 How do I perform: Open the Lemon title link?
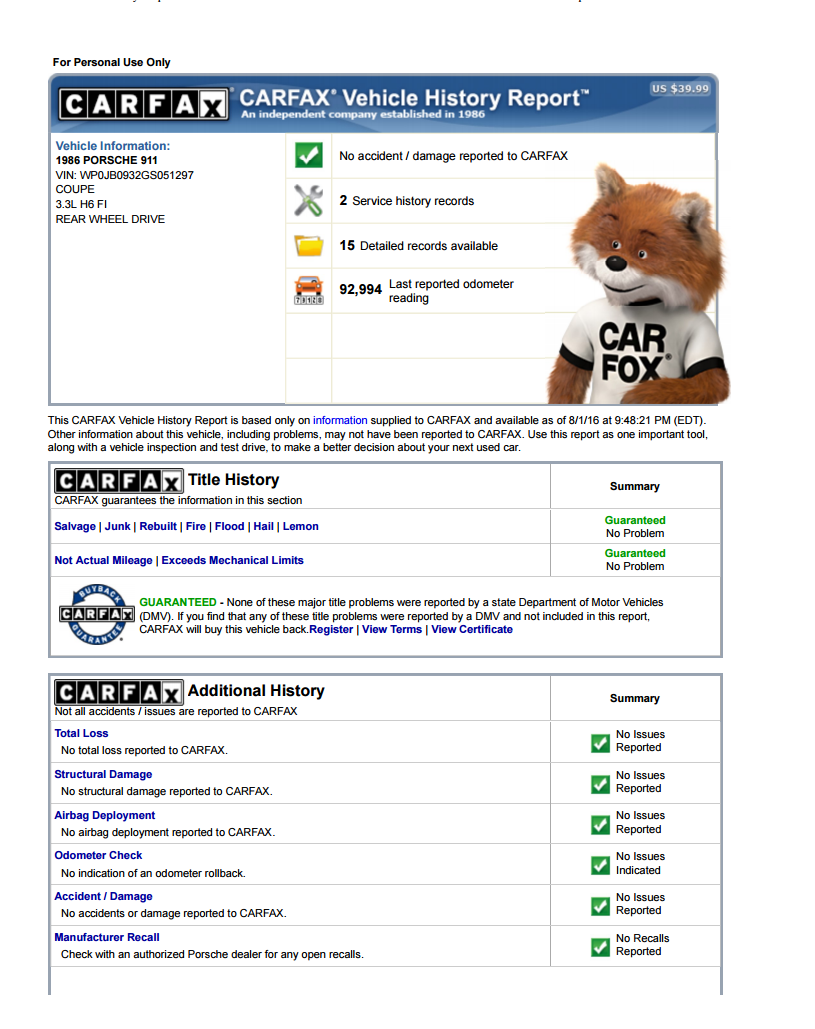click(x=301, y=526)
